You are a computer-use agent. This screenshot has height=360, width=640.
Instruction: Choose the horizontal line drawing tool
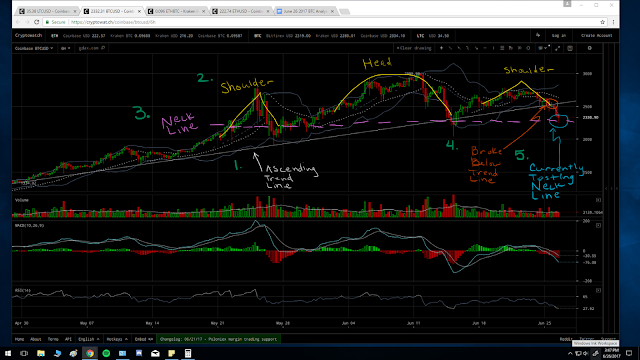click(484, 48)
